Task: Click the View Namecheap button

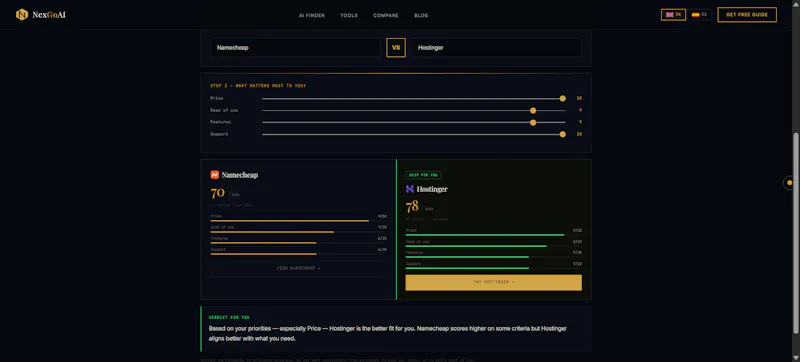Action: tap(298, 268)
